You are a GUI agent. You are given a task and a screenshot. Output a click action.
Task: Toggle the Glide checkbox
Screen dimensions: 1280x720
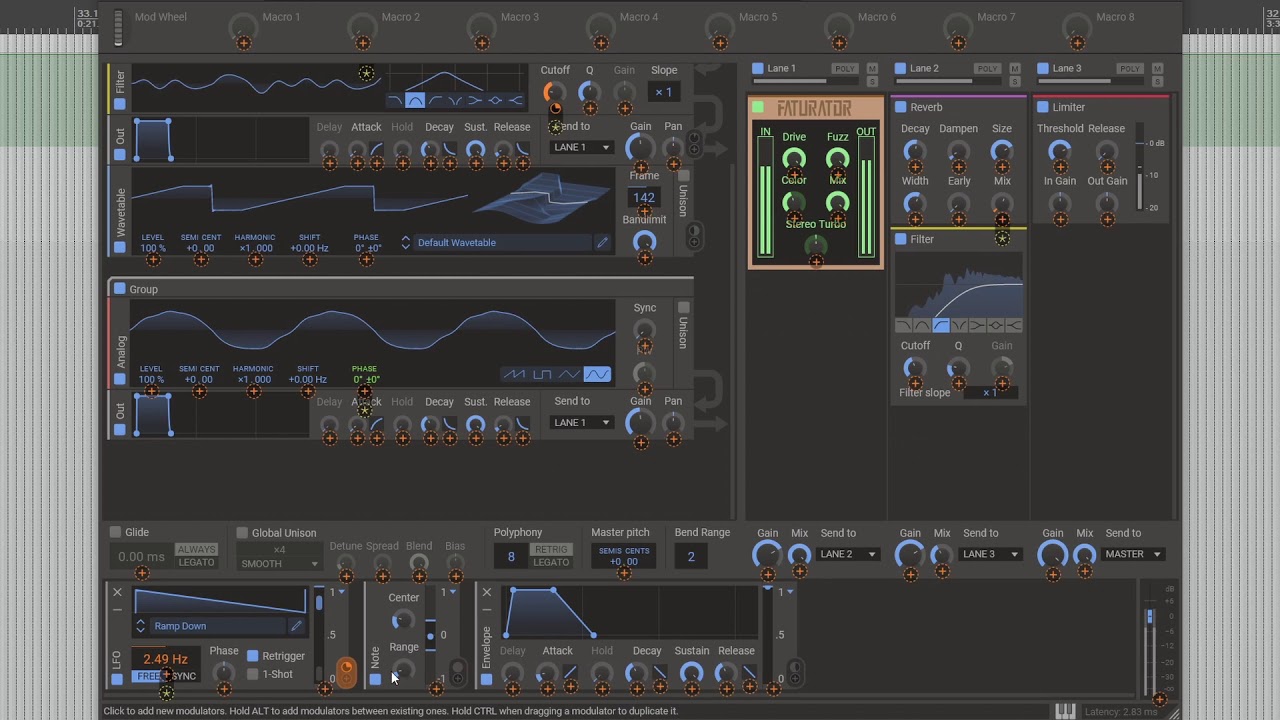click(115, 532)
